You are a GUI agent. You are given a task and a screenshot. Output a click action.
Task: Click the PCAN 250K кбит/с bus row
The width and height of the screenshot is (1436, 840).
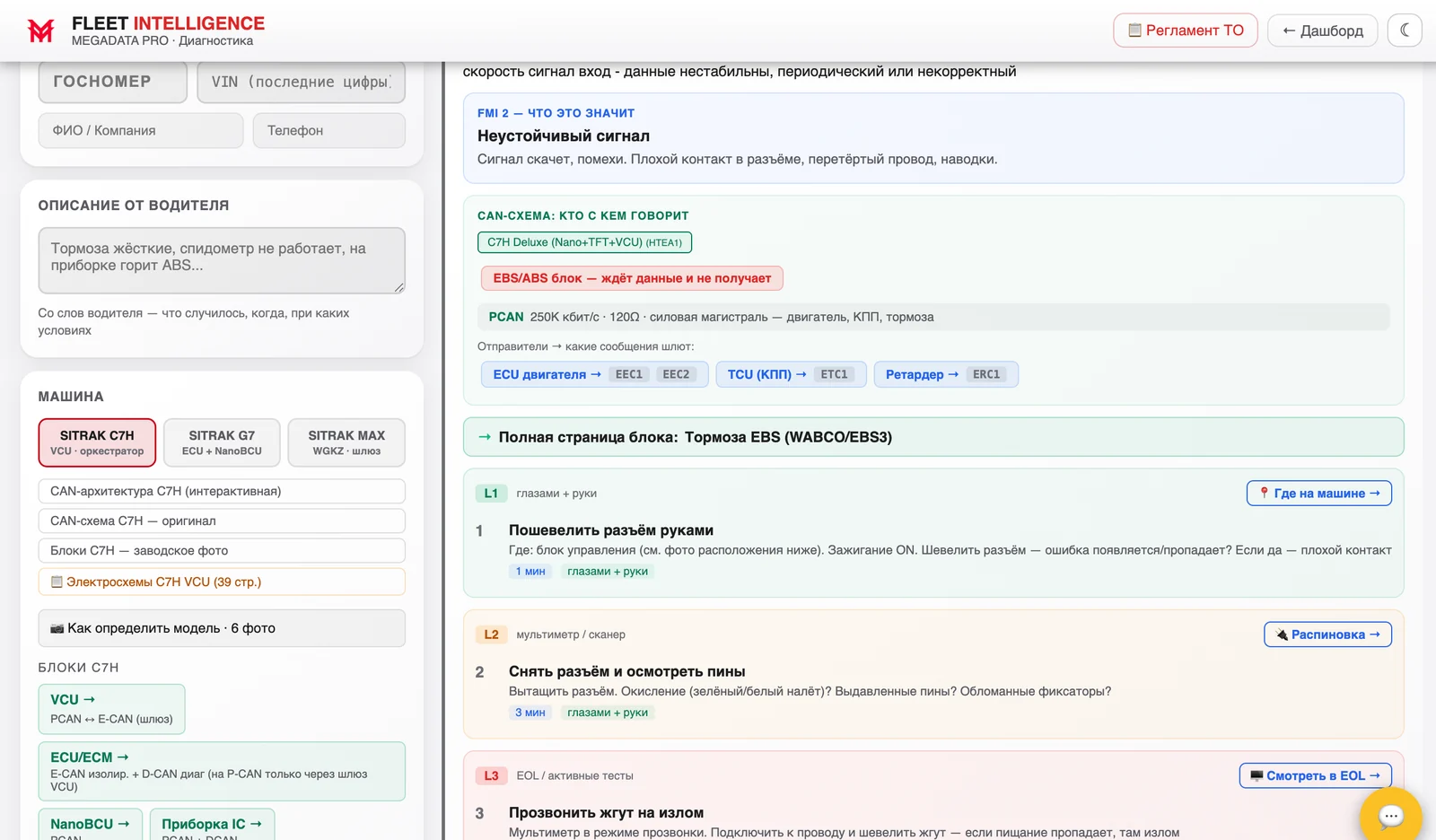pos(933,317)
